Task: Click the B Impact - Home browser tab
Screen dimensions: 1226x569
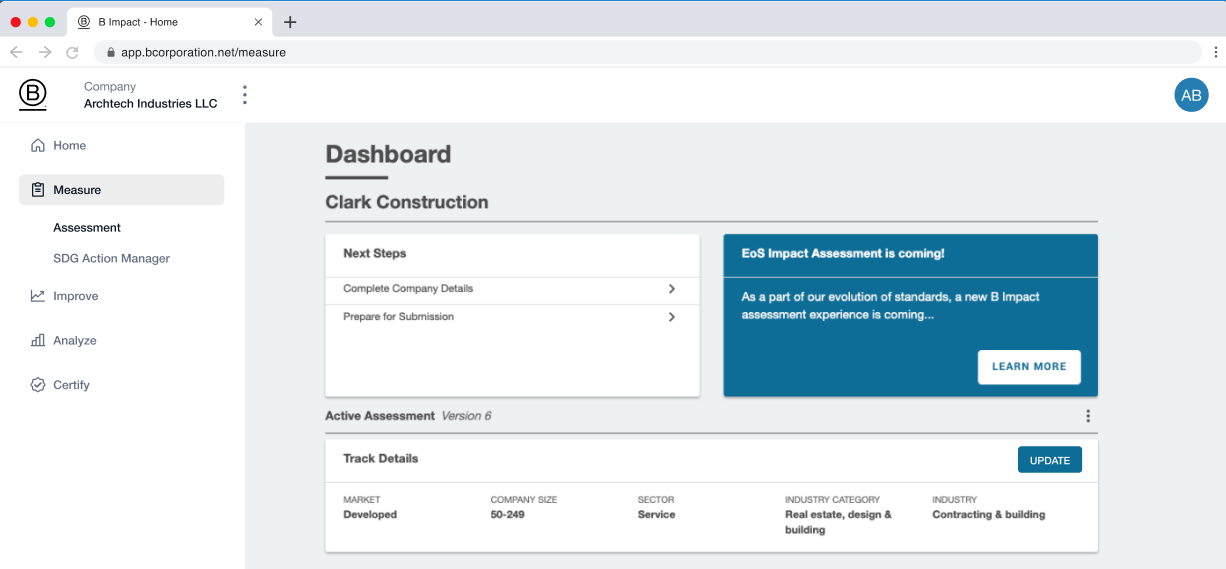Action: tap(170, 22)
